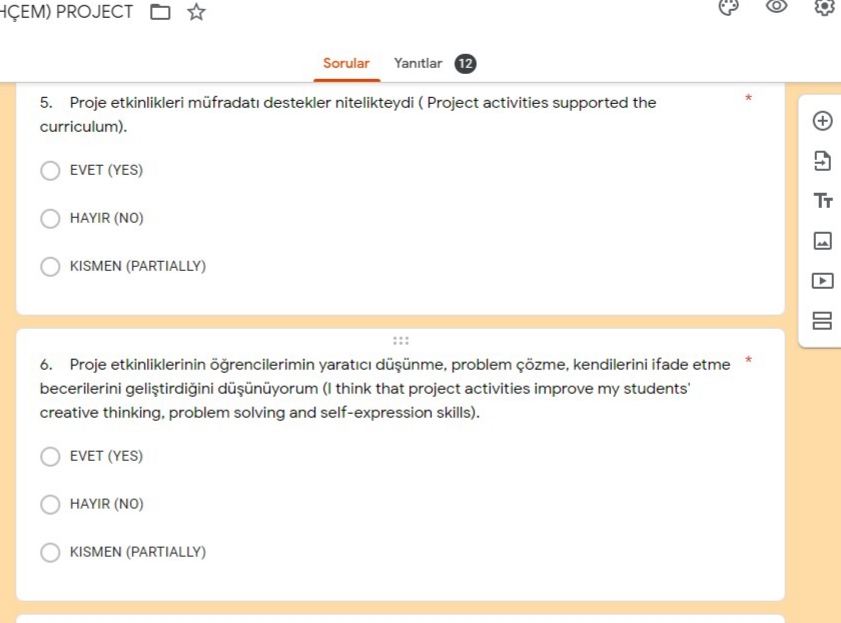The width and height of the screenshot is (841, 623).
Task: Open the theme customization palette
Action: click(728, 8)
